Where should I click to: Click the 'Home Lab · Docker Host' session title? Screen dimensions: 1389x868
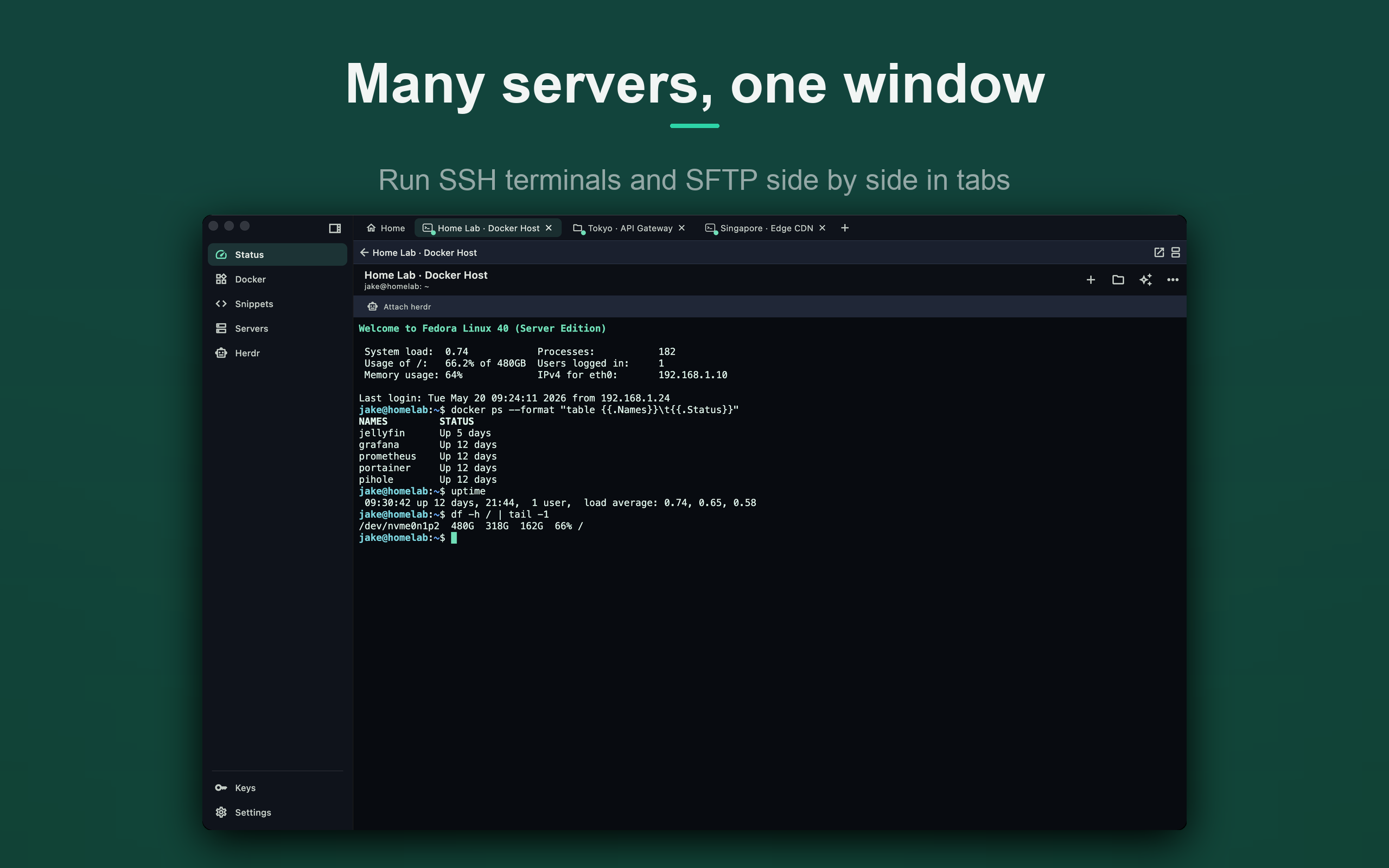[426, 275]
